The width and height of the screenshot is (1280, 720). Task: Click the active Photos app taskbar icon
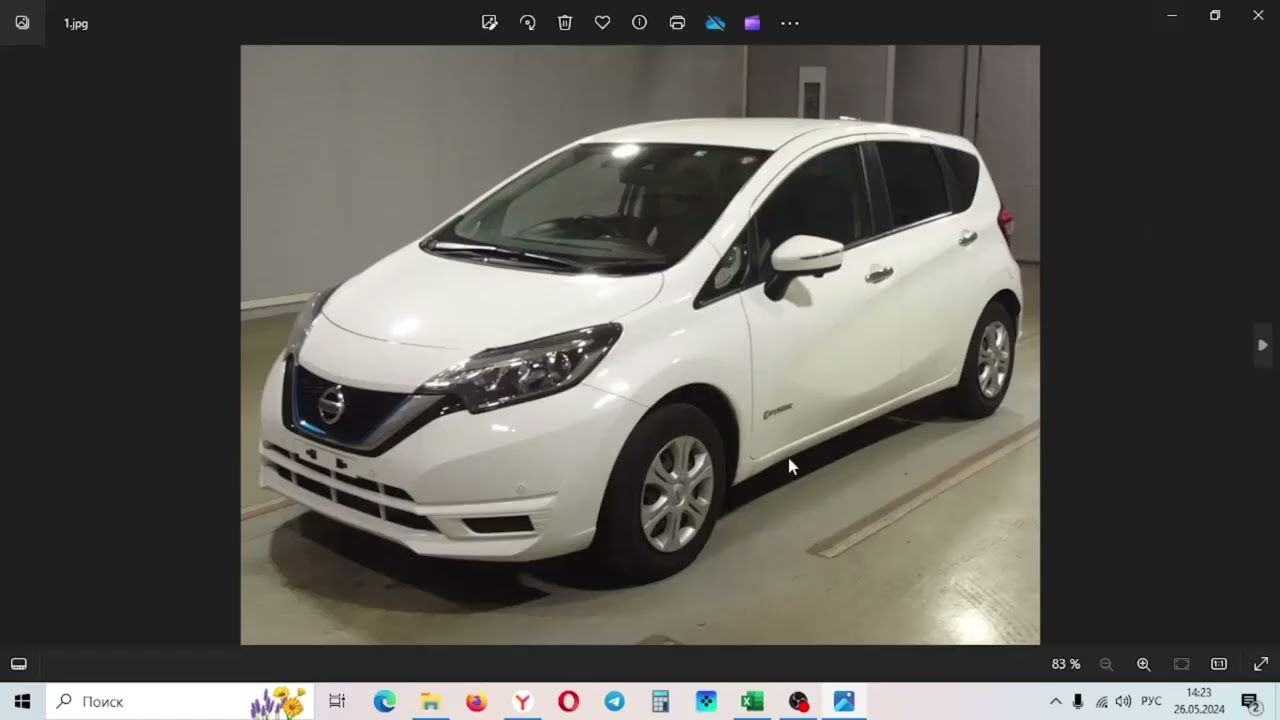coord(844,701)
